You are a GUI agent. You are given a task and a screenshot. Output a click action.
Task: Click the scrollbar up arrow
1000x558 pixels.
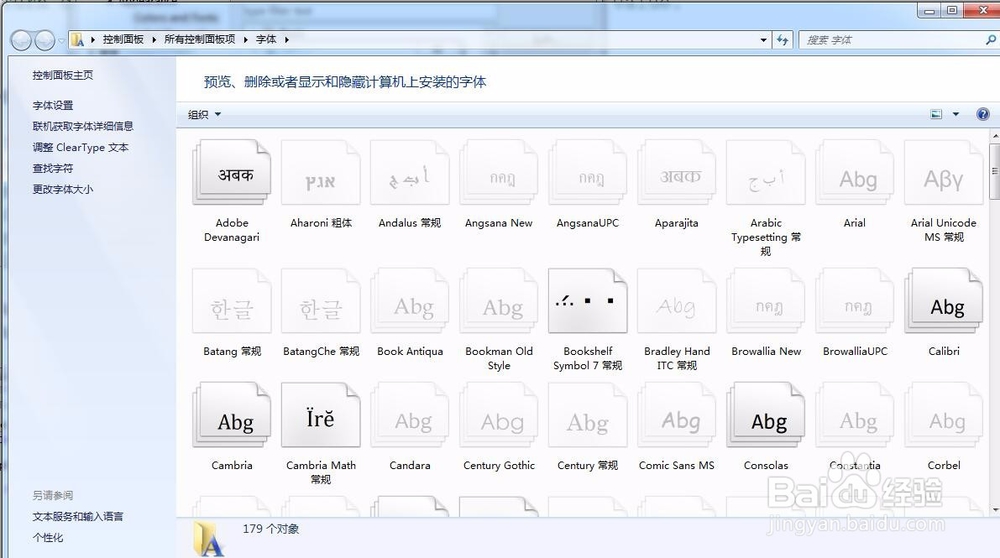coord(995,136)
